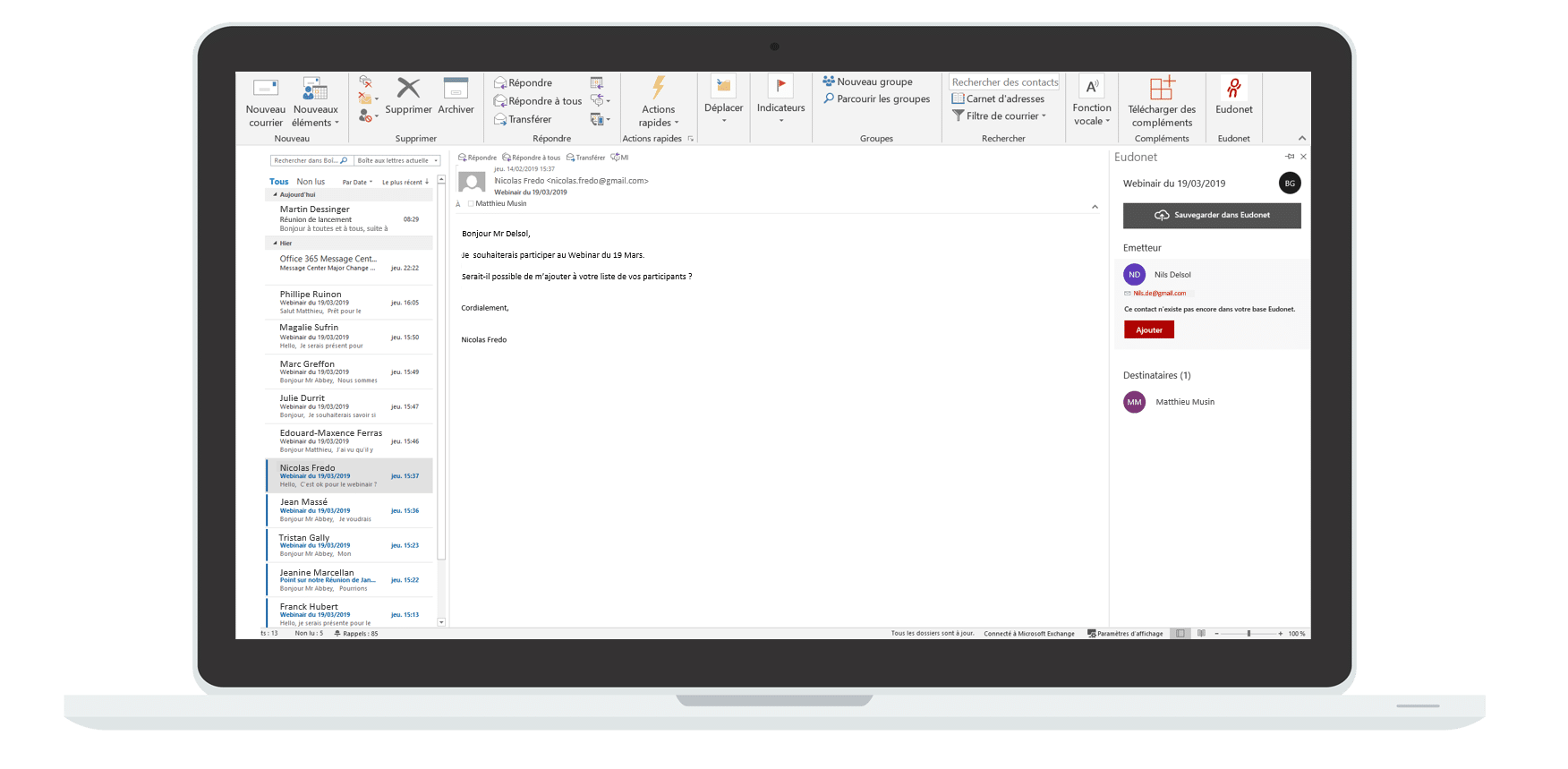Click the Déplacer folder icon
This screenshot has height=769, width=1568.
tap(723, 86)
